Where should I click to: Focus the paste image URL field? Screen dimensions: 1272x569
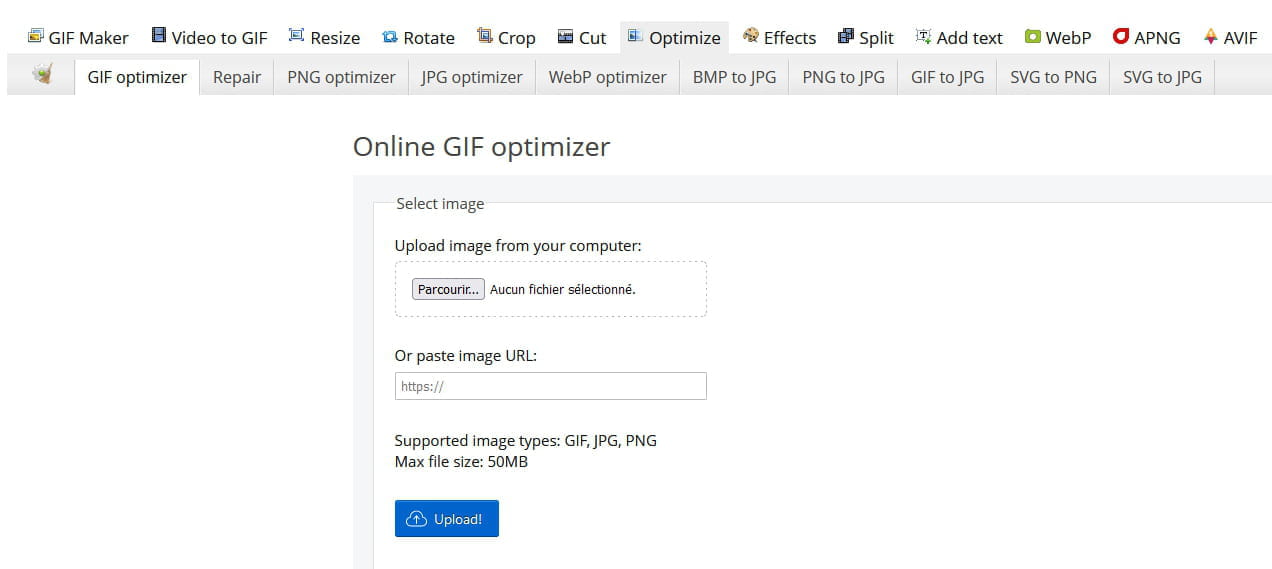tap(551, 386)
